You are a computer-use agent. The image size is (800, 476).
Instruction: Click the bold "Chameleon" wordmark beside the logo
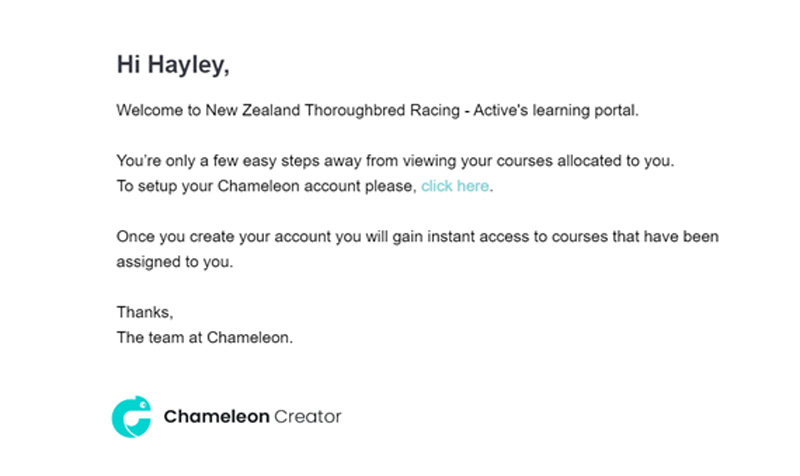pos(216,416)
